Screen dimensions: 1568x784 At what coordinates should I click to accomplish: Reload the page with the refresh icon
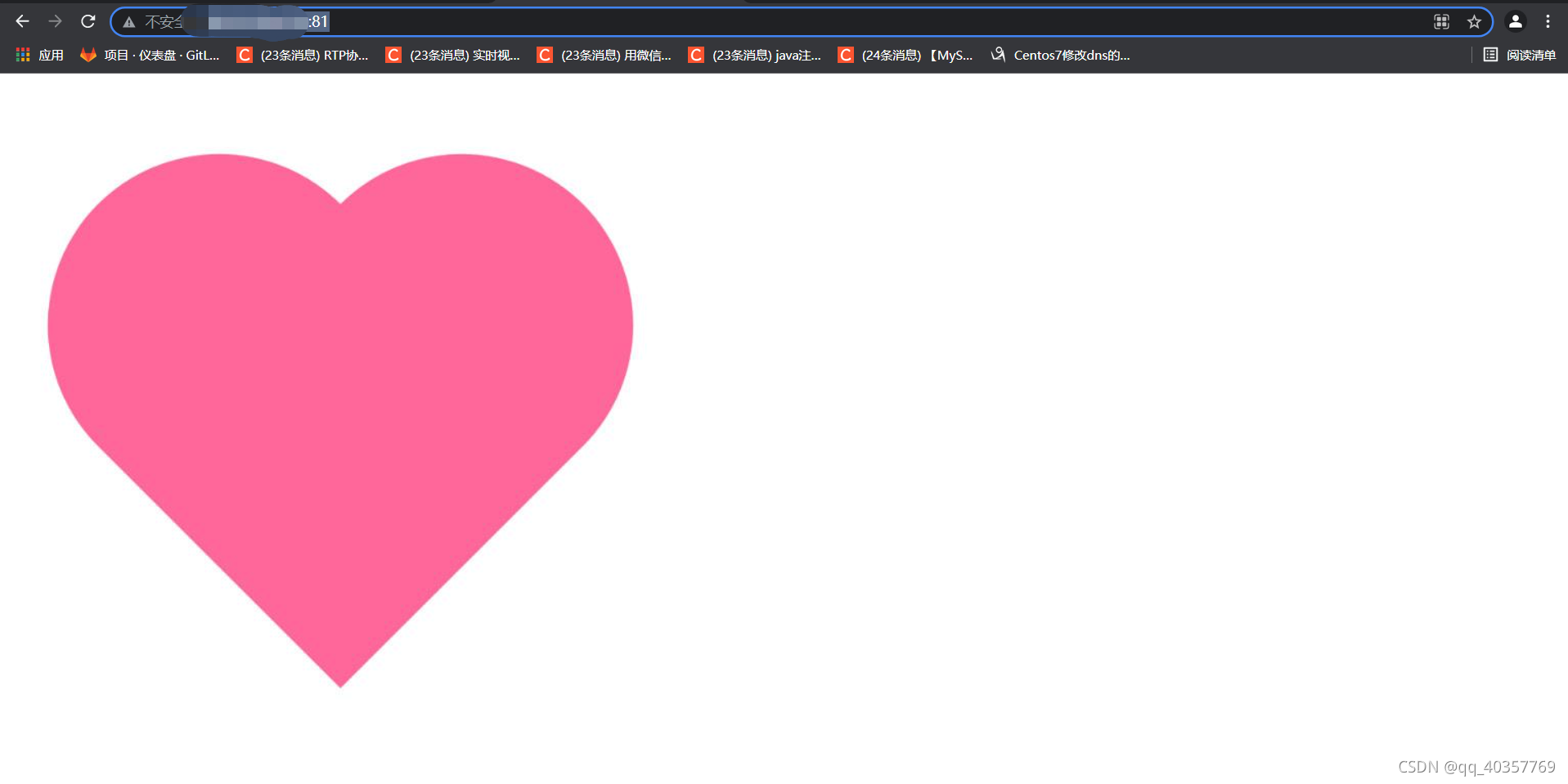tap(88, 21)
